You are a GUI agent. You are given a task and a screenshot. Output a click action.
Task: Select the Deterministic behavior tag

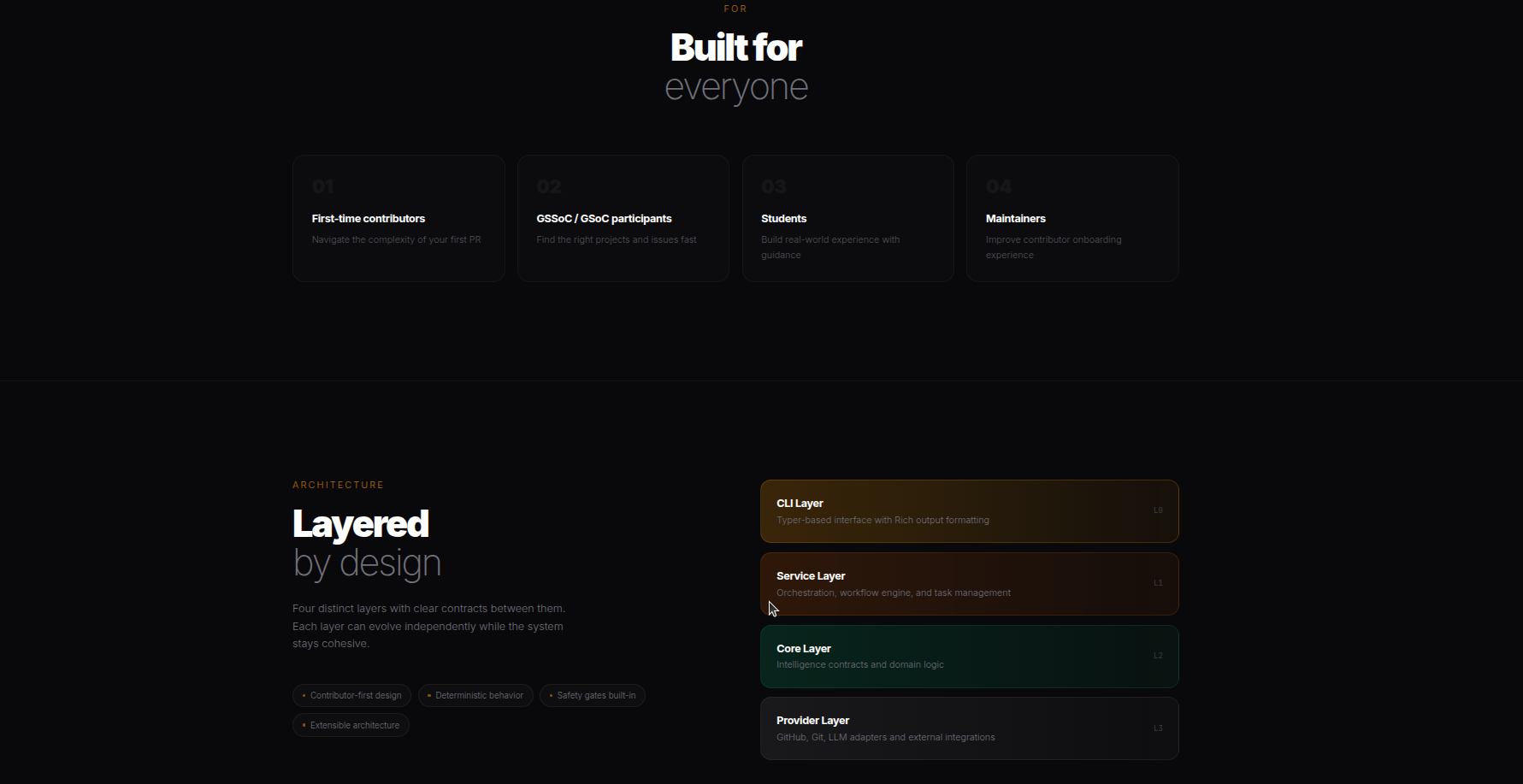[475, 696]
